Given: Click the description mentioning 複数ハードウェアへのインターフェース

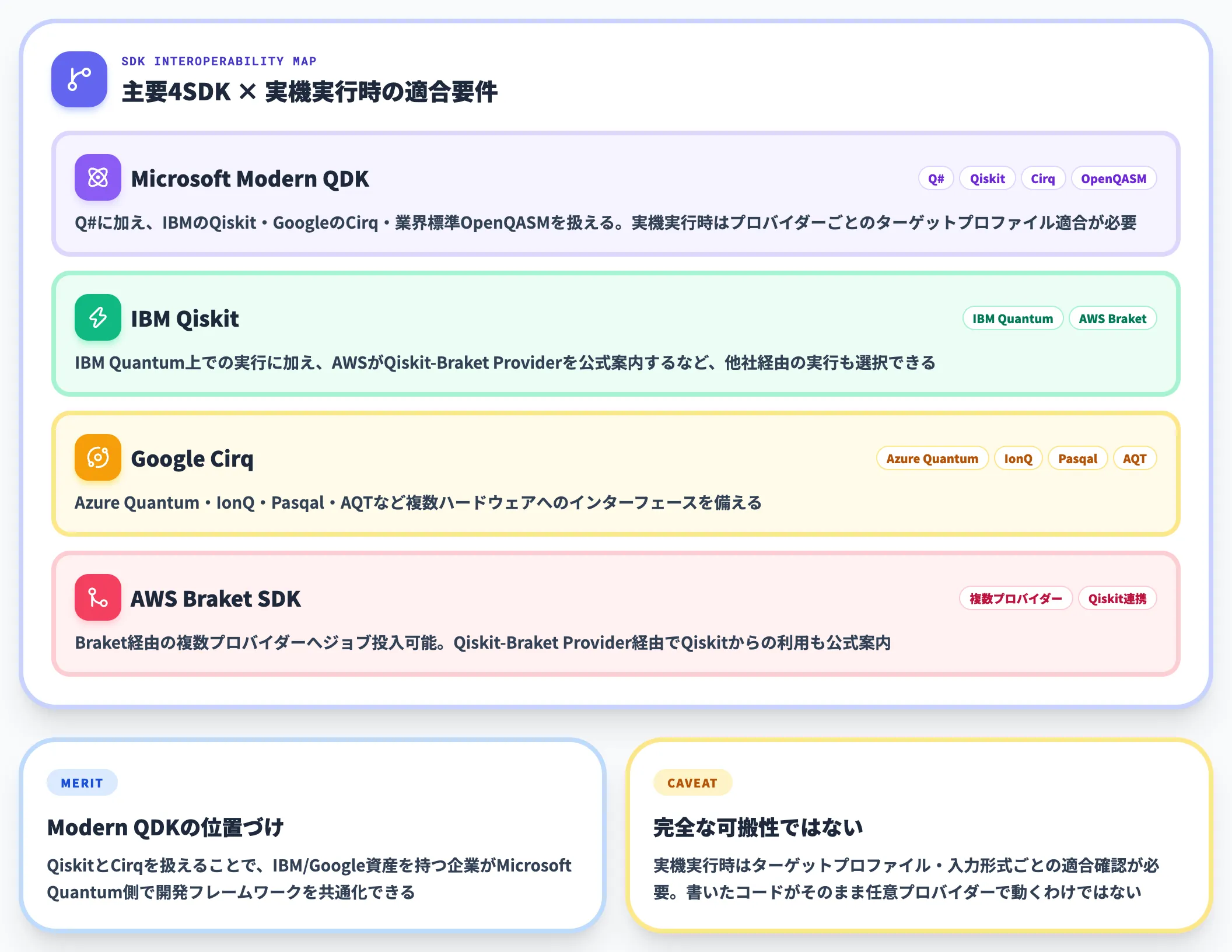Looking at the screenshot, I should [418, 502].
